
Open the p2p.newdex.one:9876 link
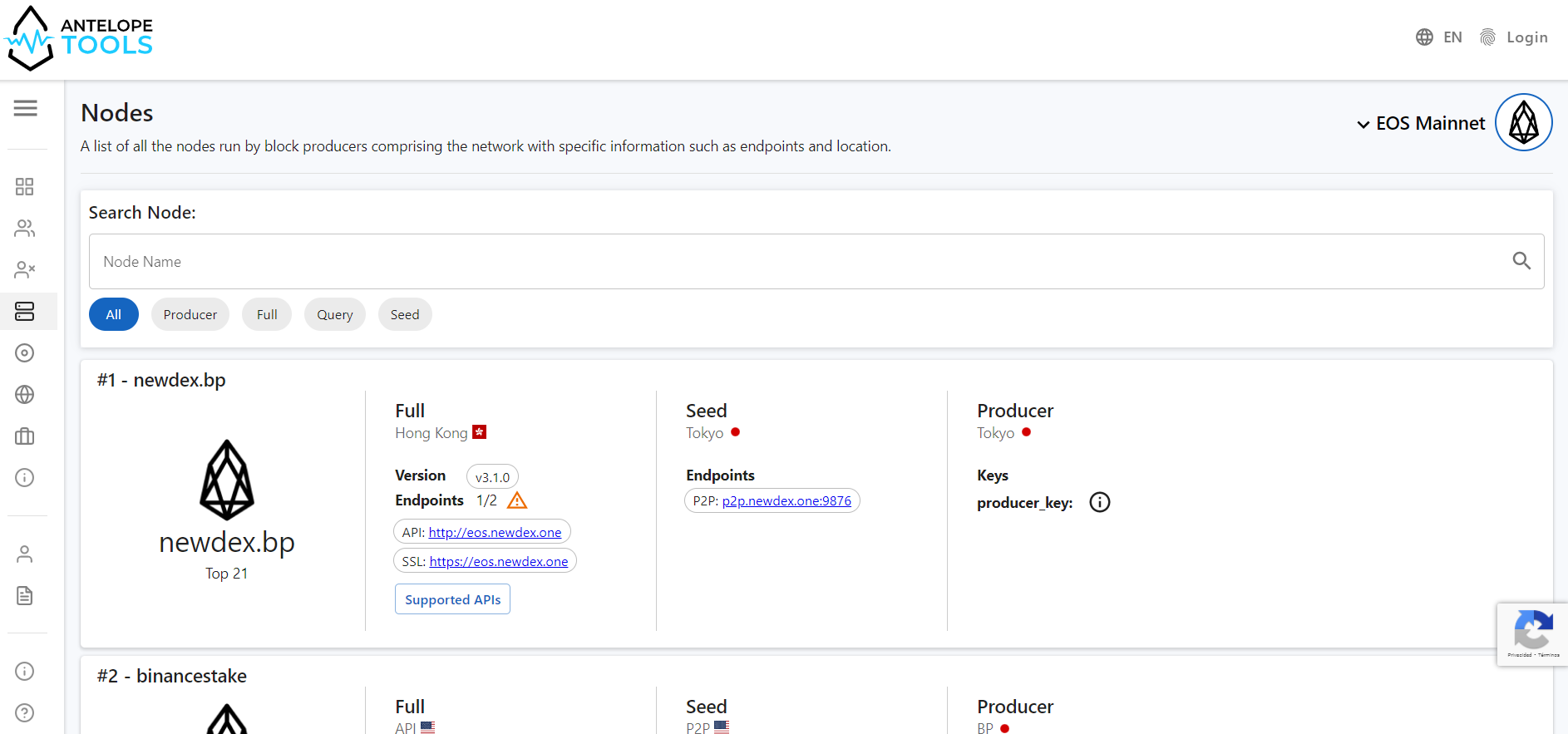click(x=786, y=500)
